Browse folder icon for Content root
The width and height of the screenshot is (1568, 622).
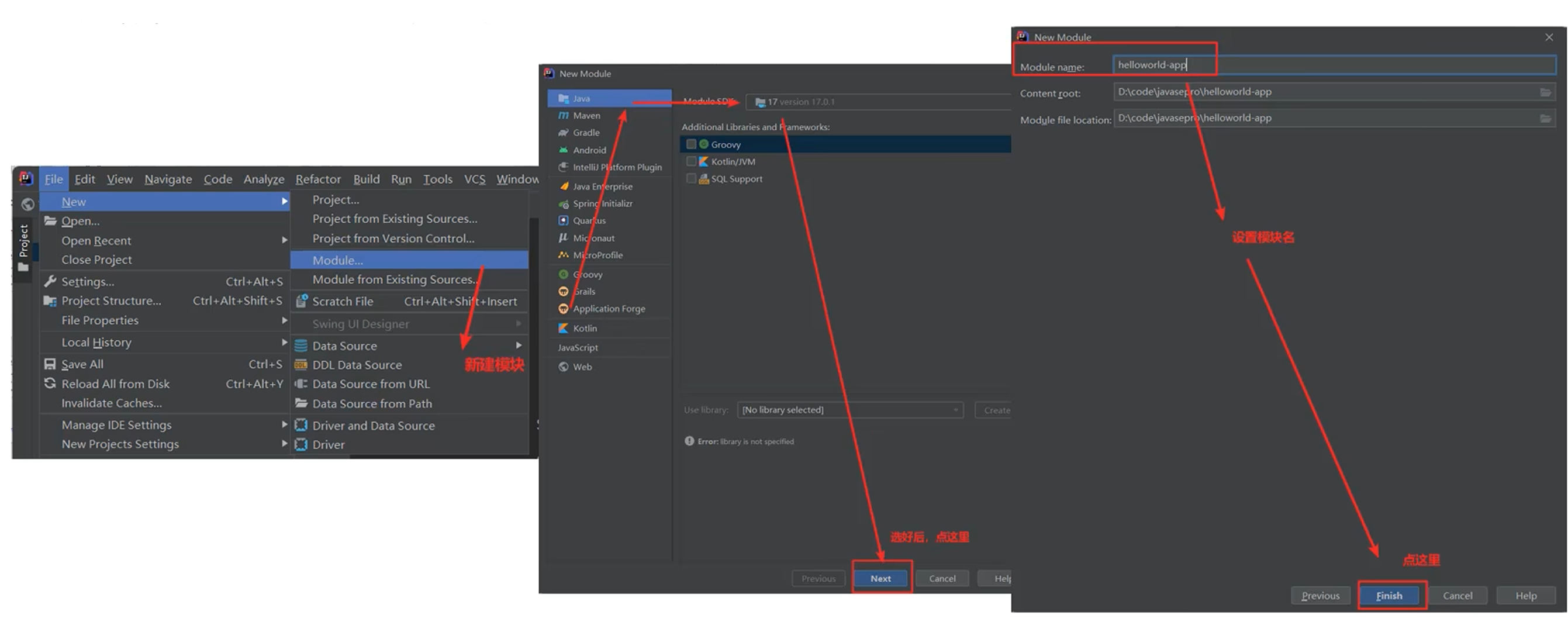coord(1546,92)
